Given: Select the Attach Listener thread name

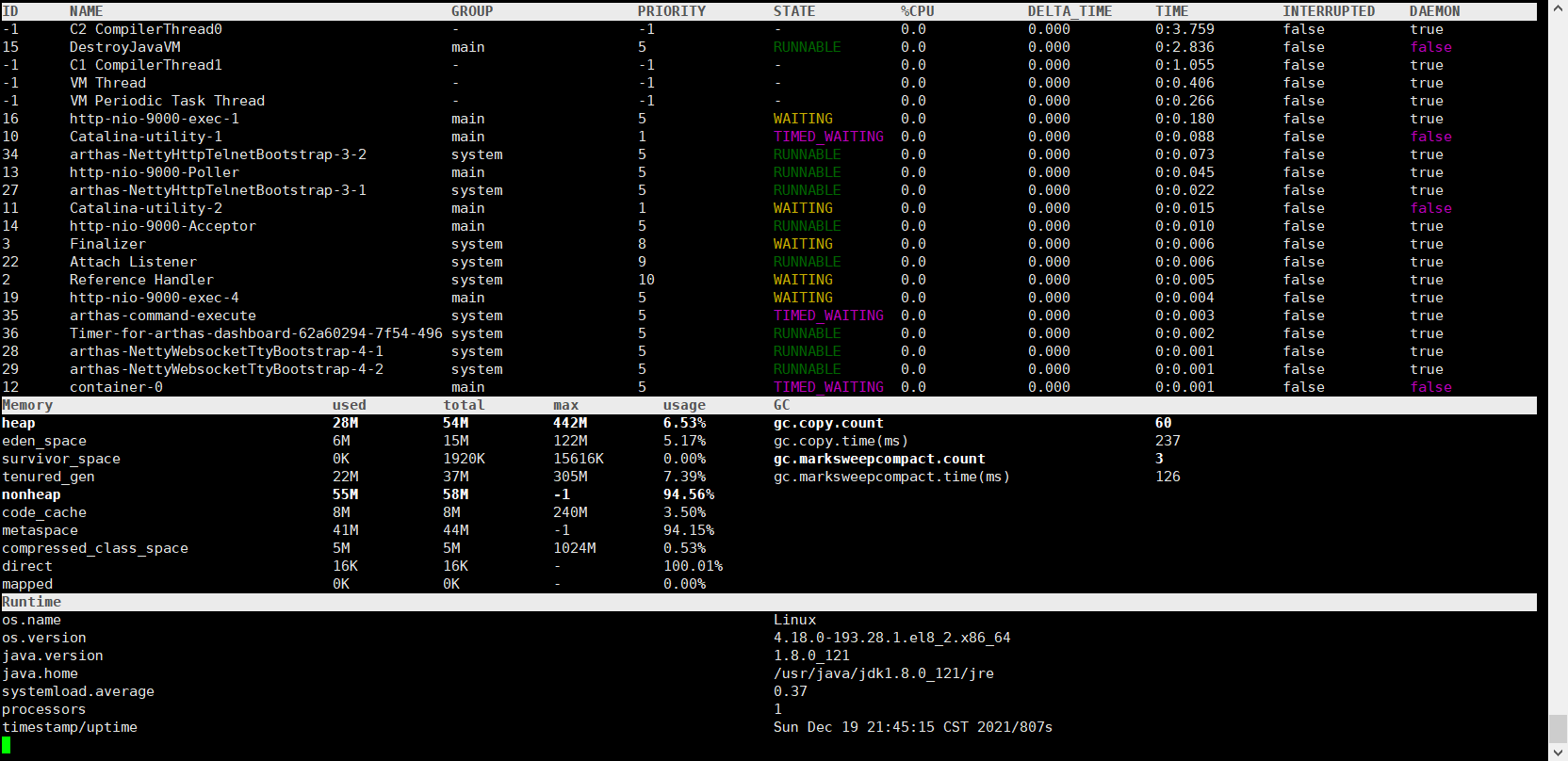Looking at the screenshot, I should (134, 262).
